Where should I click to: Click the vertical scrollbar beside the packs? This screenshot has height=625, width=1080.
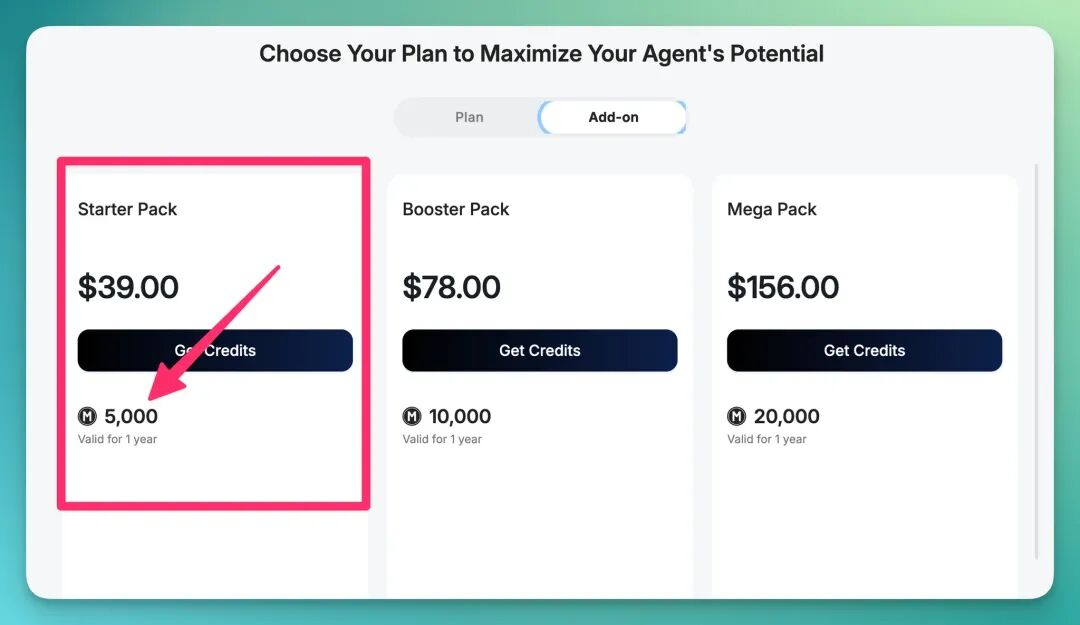(x=1036, y=361)
